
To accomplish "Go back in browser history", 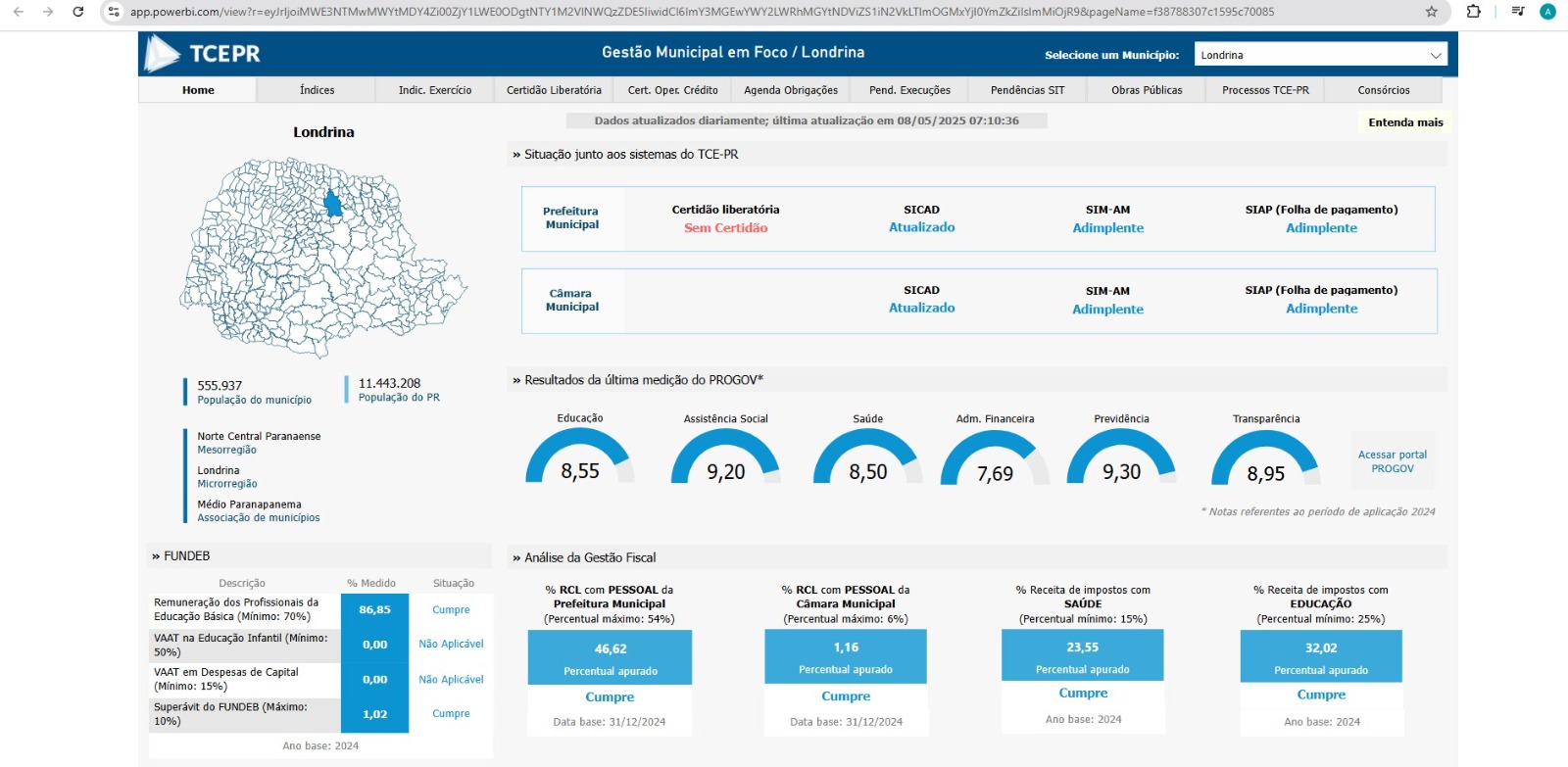I will point(18,12).
